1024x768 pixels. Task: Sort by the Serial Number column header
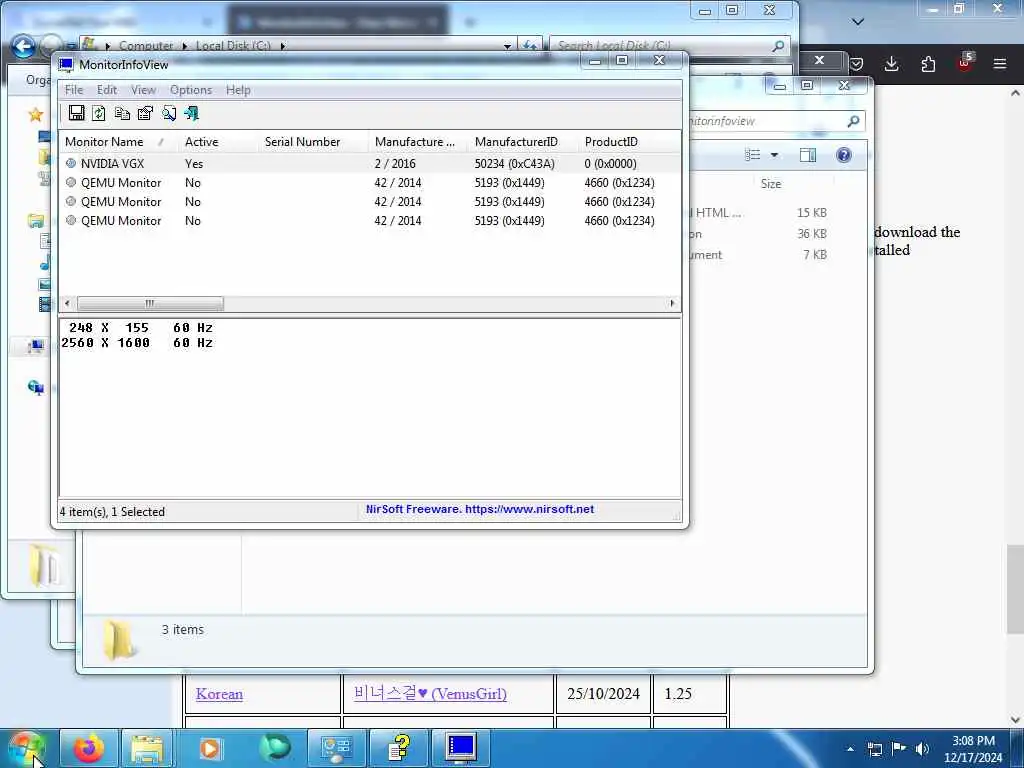pyautogui.click(x=313, y=142)
